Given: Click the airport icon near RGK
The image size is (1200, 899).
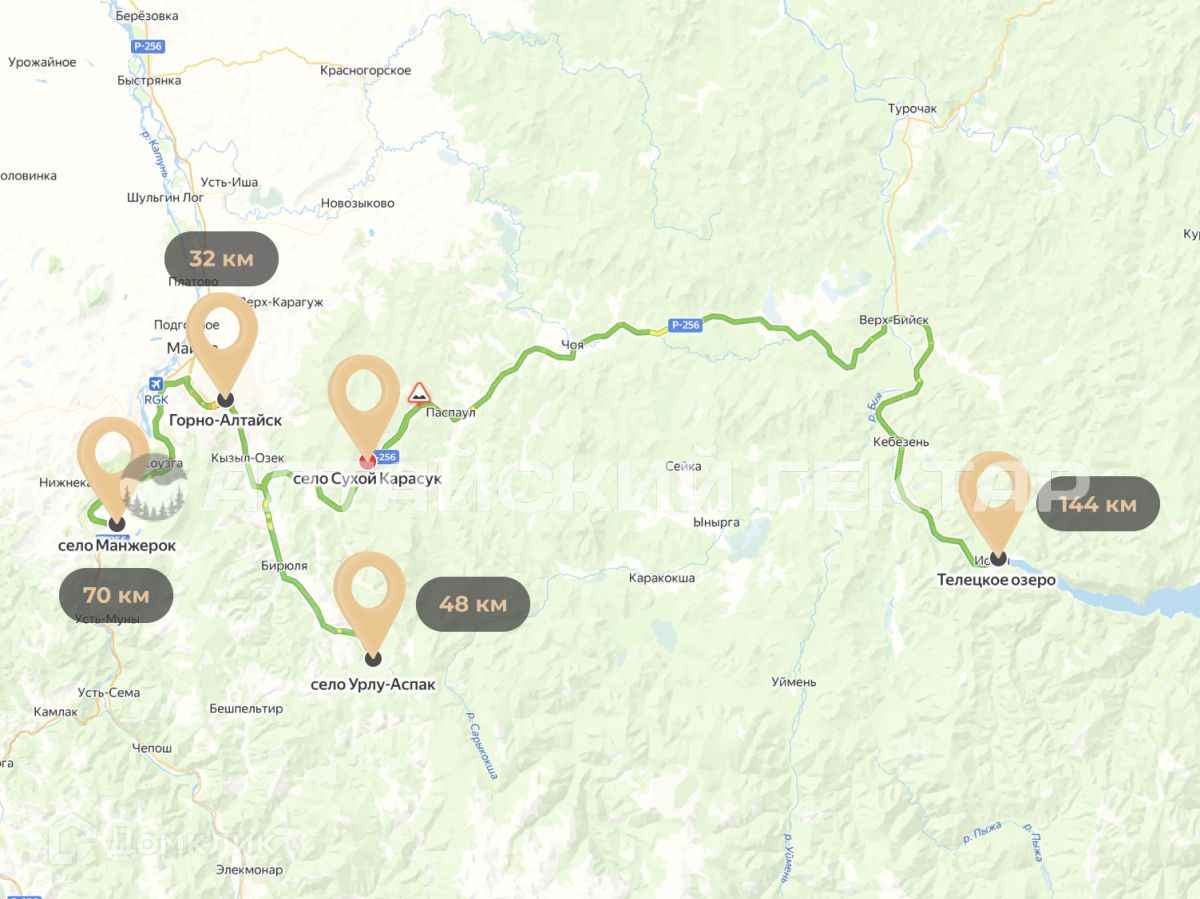Looking at the screenshot, I should coord(155,384).
